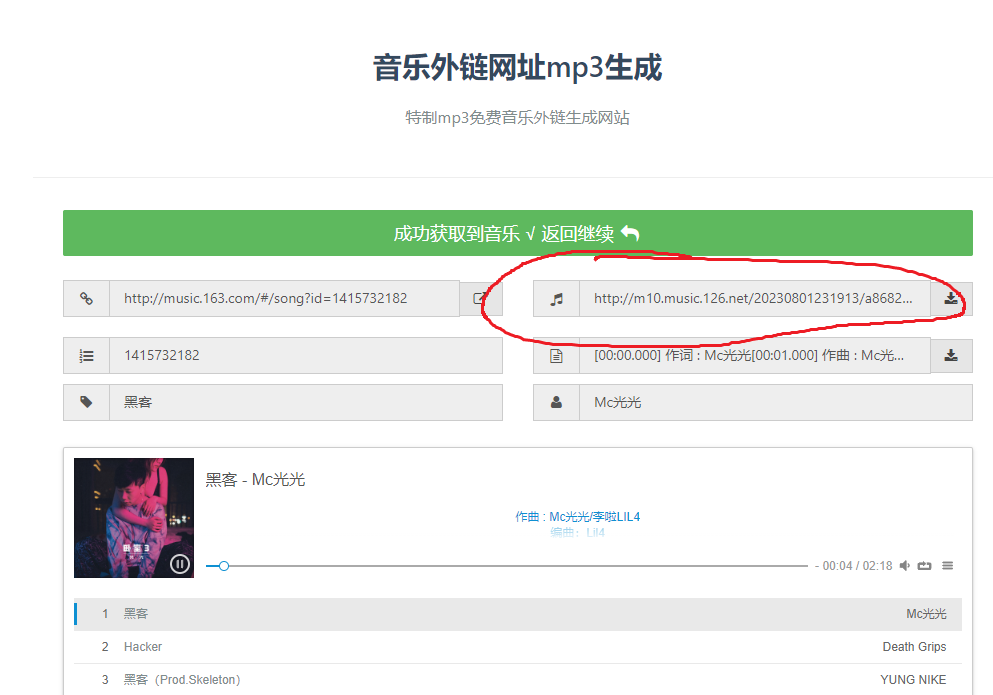Open the song URL in new window icon
The image size is (993, 695).
click(x=481, y=298)
